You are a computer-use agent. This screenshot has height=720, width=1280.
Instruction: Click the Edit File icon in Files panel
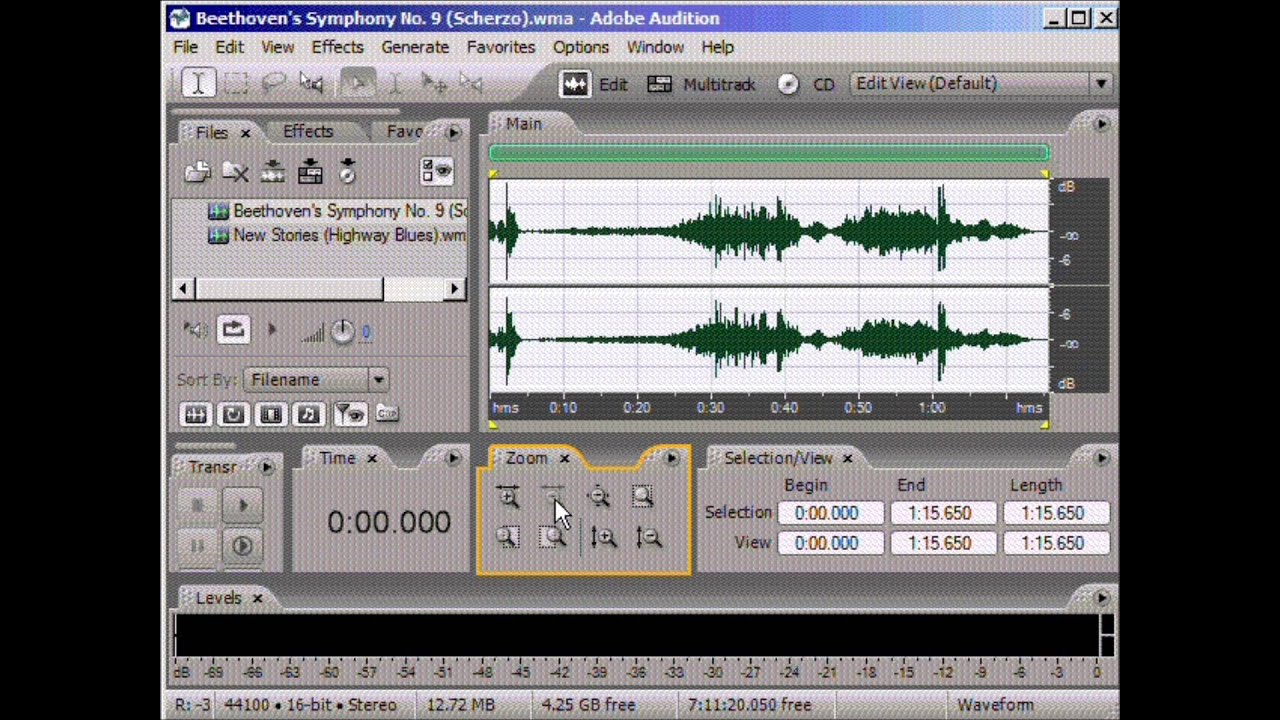(272, 172)
